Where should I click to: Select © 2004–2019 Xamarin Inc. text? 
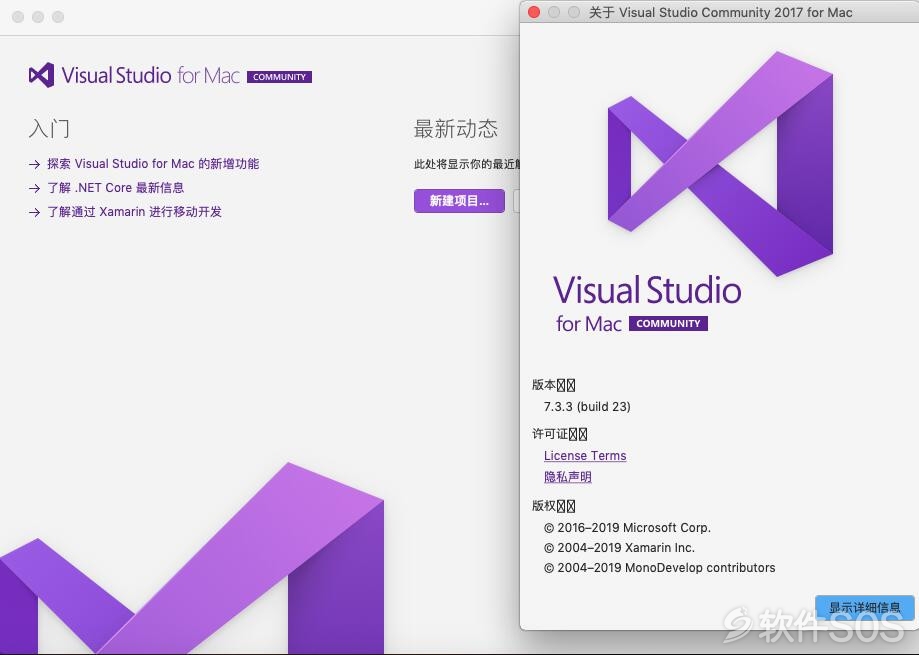(x=620, y=548)
